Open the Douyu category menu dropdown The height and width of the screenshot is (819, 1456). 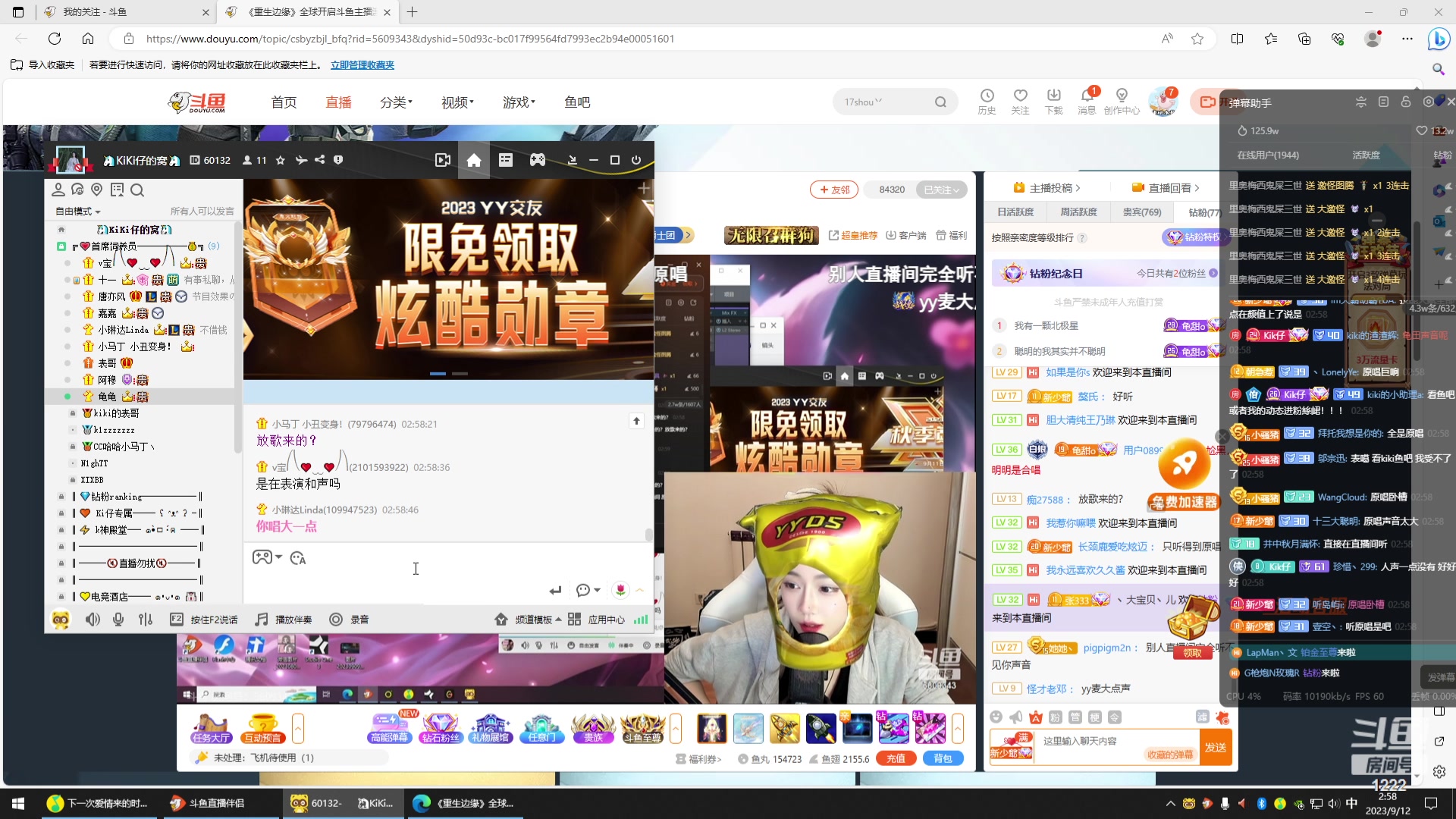pyautogui.click(x=396, y=102)
